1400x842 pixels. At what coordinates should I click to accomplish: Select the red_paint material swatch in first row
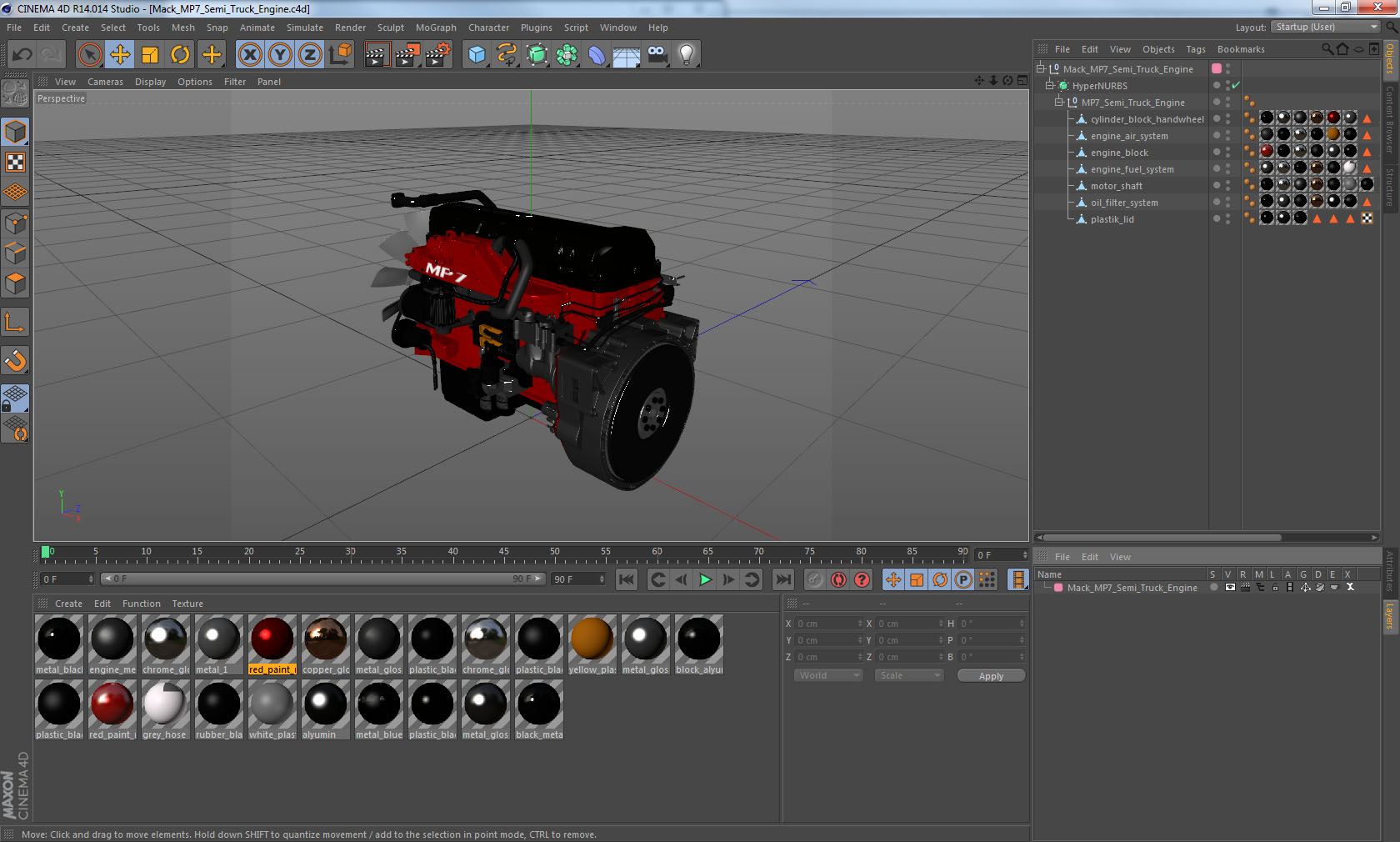(272, 644)
